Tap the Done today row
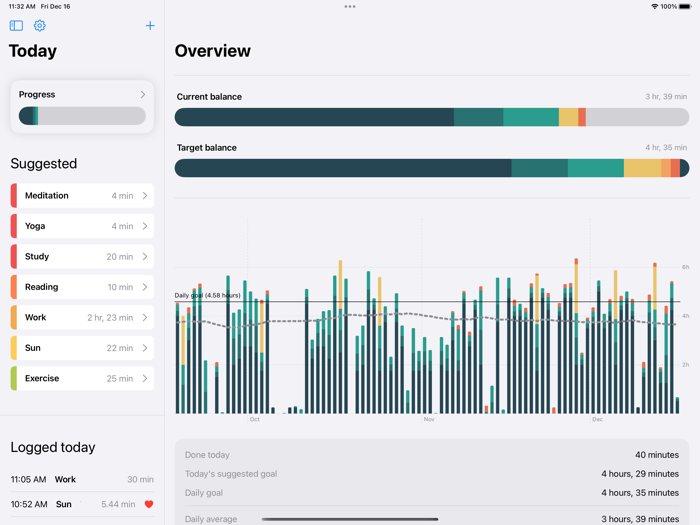Screen dimensions: 700x525 [432, 455]
